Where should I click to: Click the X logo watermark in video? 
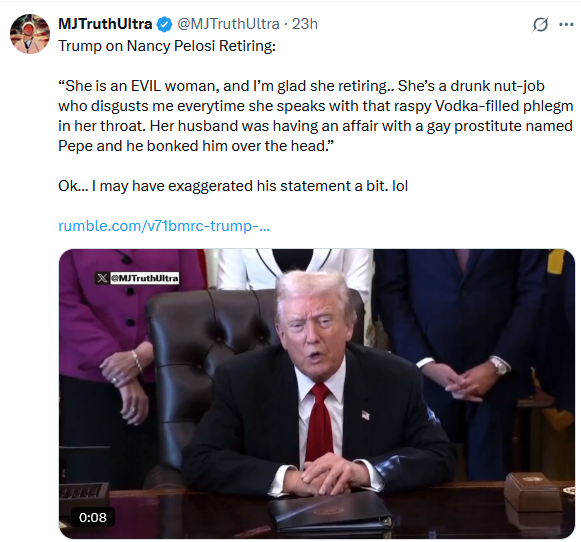[x=102, y=278]
